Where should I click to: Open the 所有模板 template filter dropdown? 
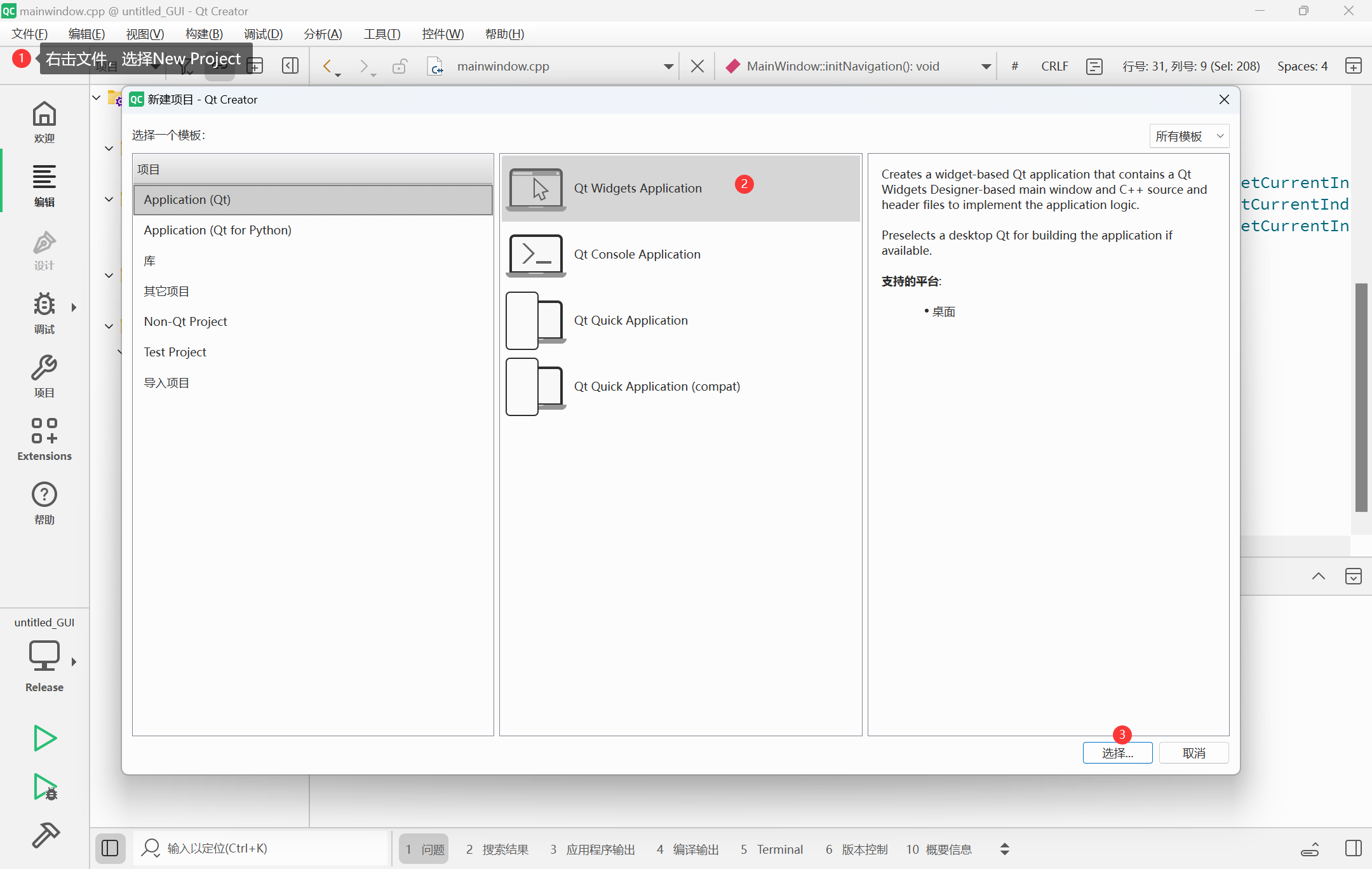pos(1189,136)
